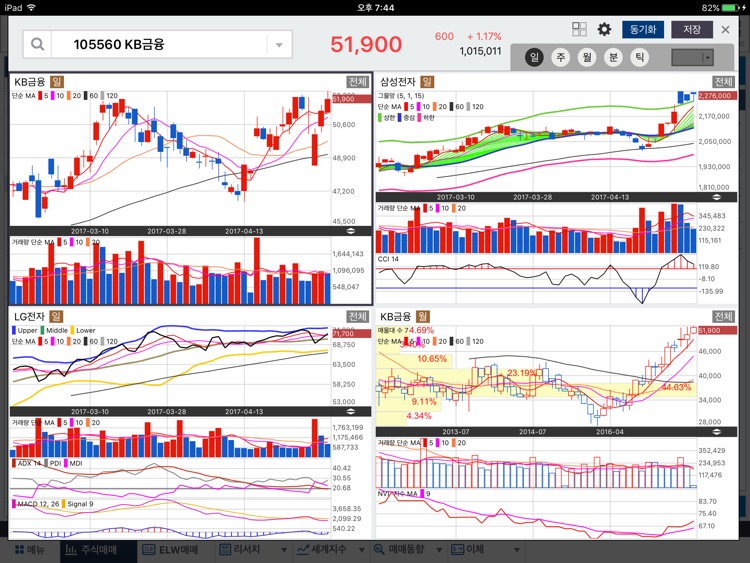Tap the search magnifier icon
Screen dimensions: 750x563
click(x=37, y=44)
